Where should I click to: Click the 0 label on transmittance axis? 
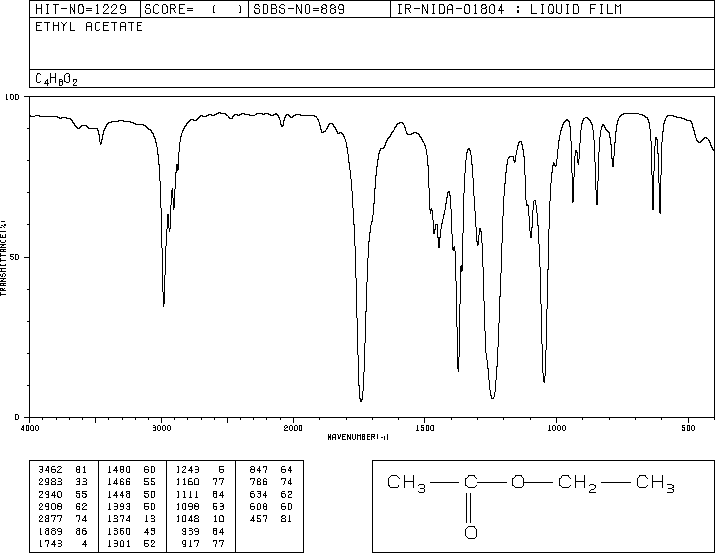coord(17,417)
